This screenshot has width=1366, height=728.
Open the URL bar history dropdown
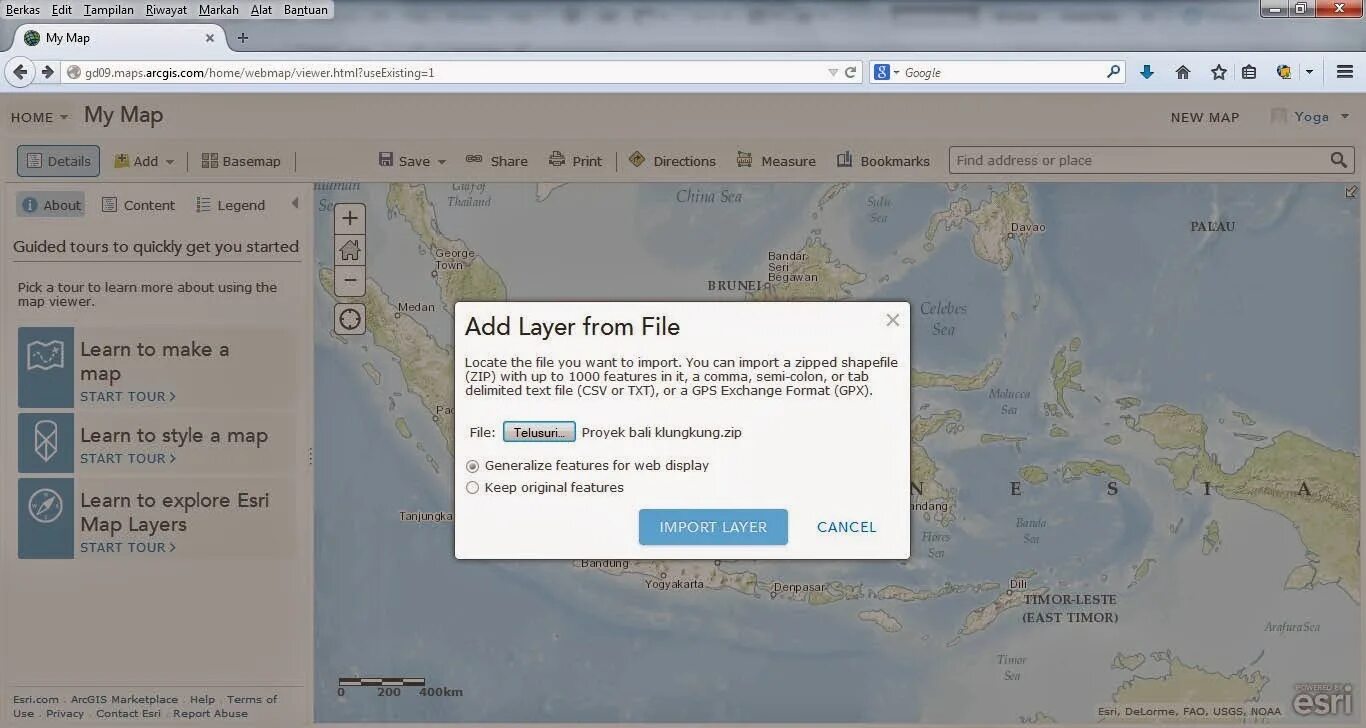pyautogui.click(x=833, y=72)
